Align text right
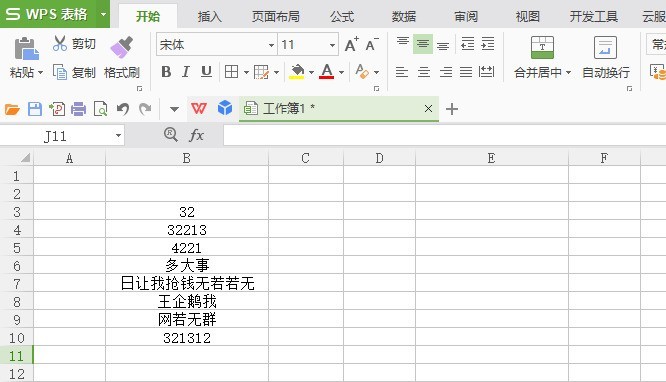Viewport: 666px width, 382px height. [x=446, y=72]
